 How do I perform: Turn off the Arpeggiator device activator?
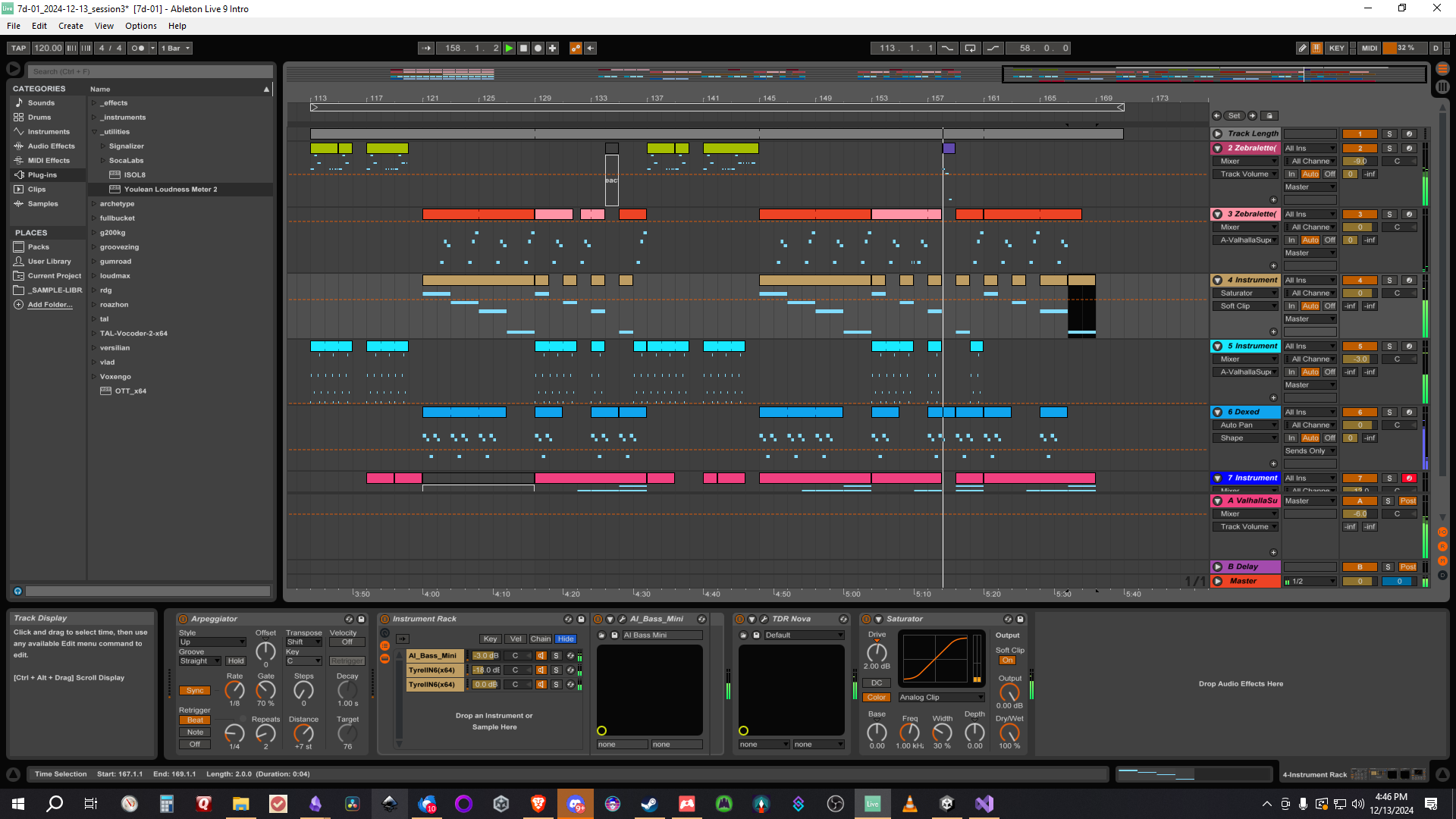pyautogui.click(x=183, y=619)
